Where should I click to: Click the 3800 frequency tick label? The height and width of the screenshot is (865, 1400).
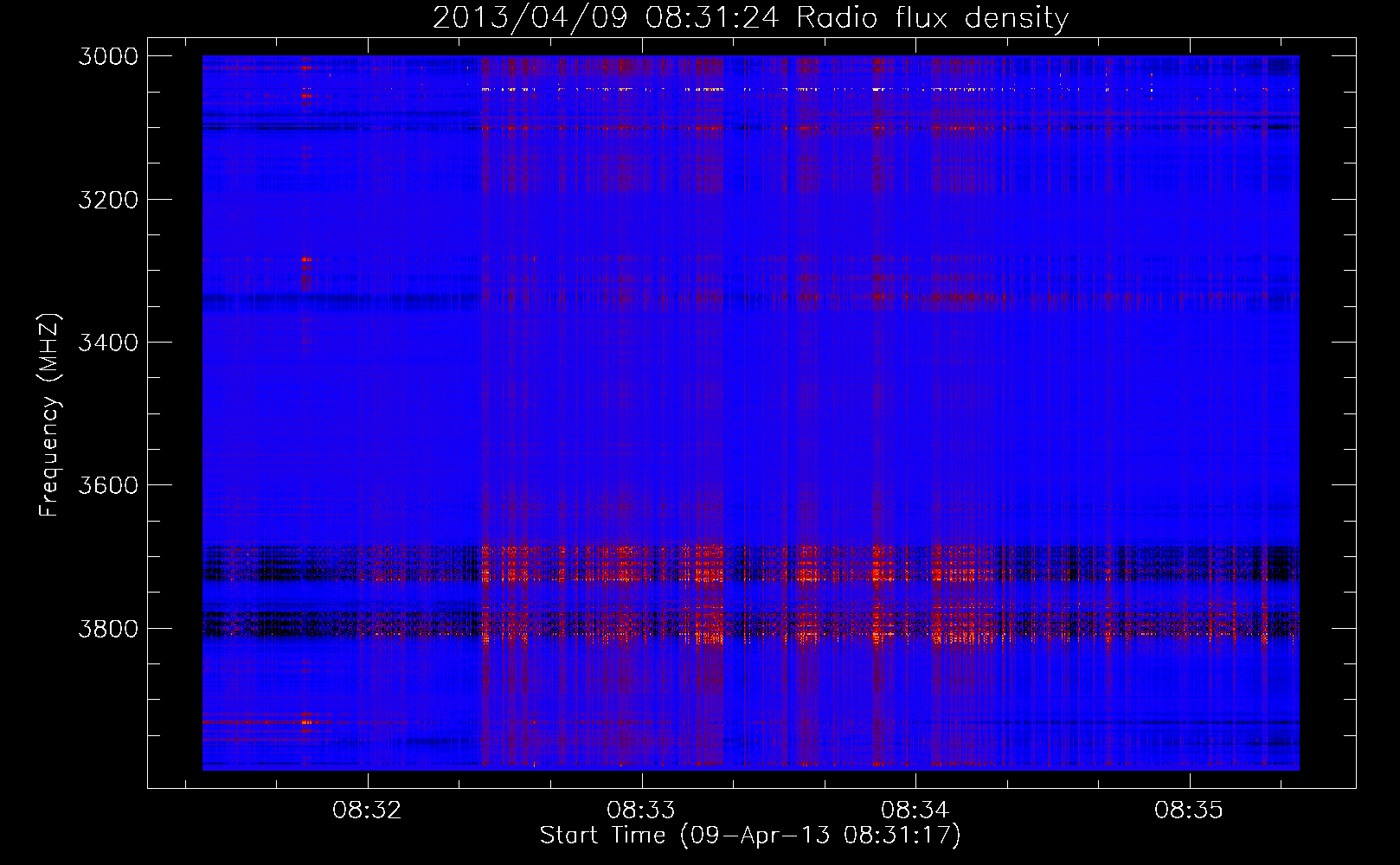tap(108, 629)
